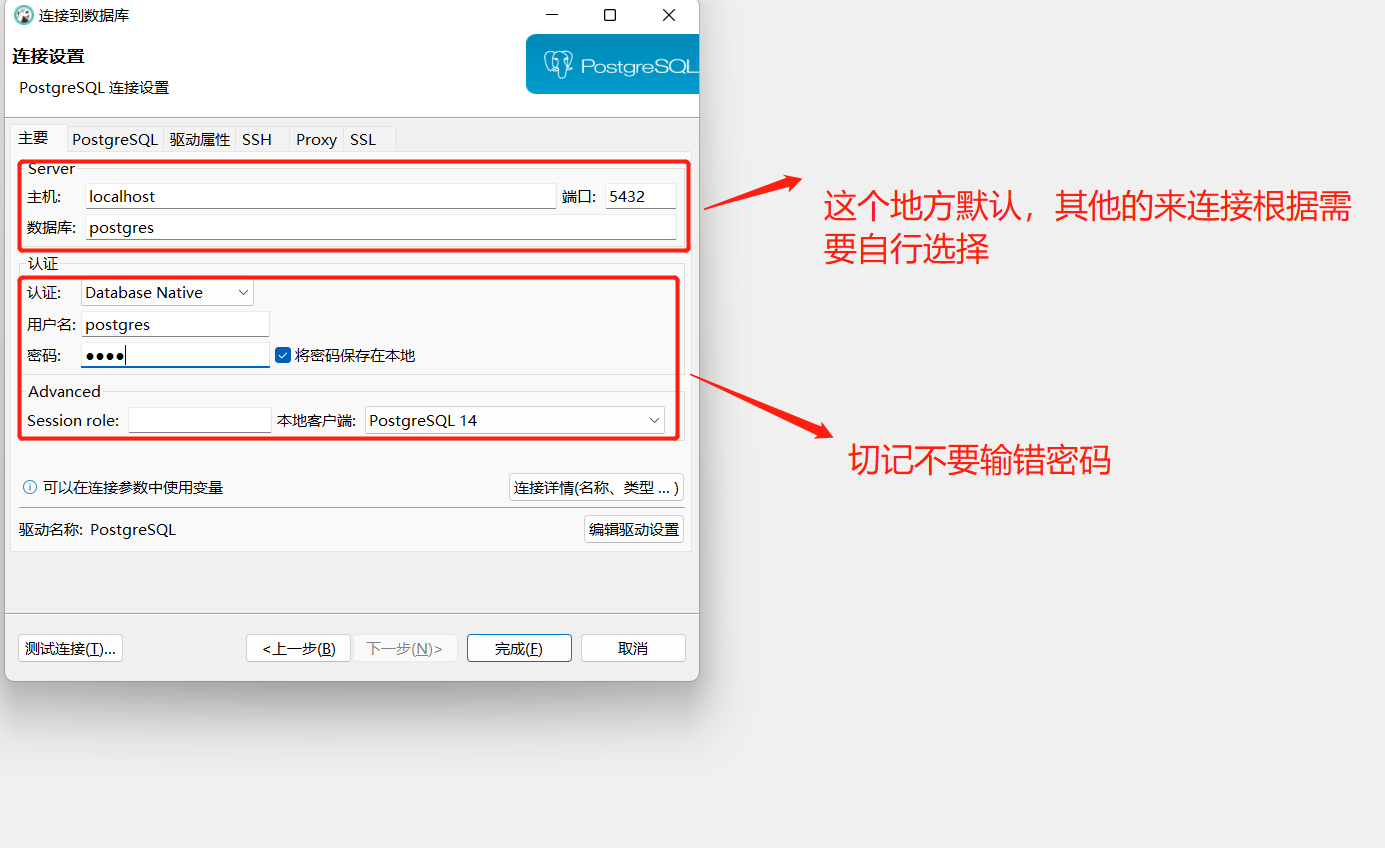The width and height of the screenshot is (1385, 848).
Task: Click the 完成(F) button
Action: tap(519, 648)
